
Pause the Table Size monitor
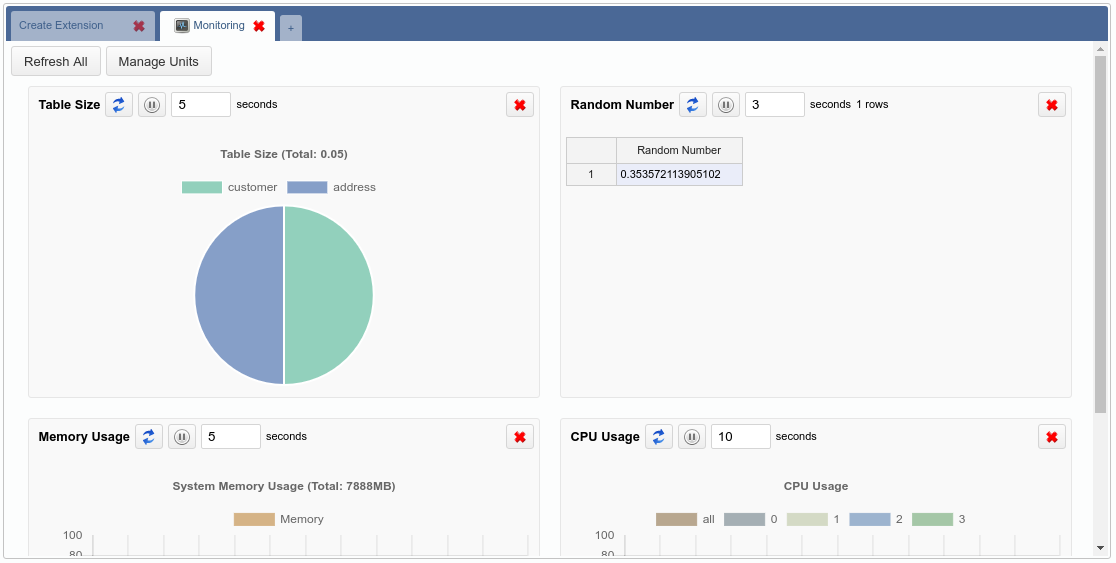152,105
